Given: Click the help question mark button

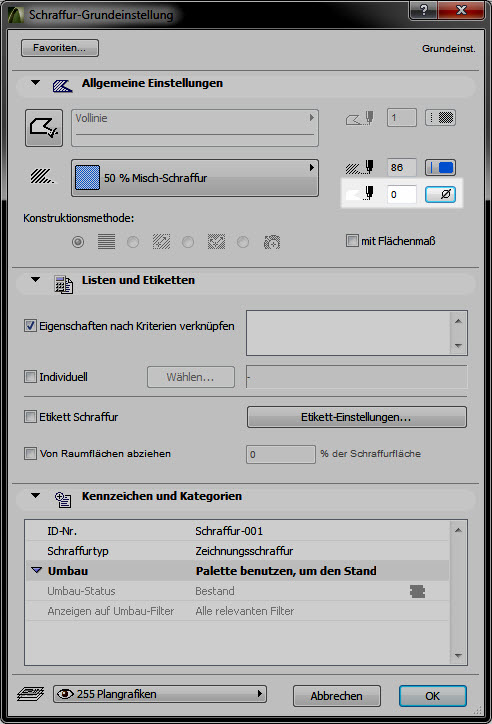Looking at the screenshot, I should click(423, 10).
